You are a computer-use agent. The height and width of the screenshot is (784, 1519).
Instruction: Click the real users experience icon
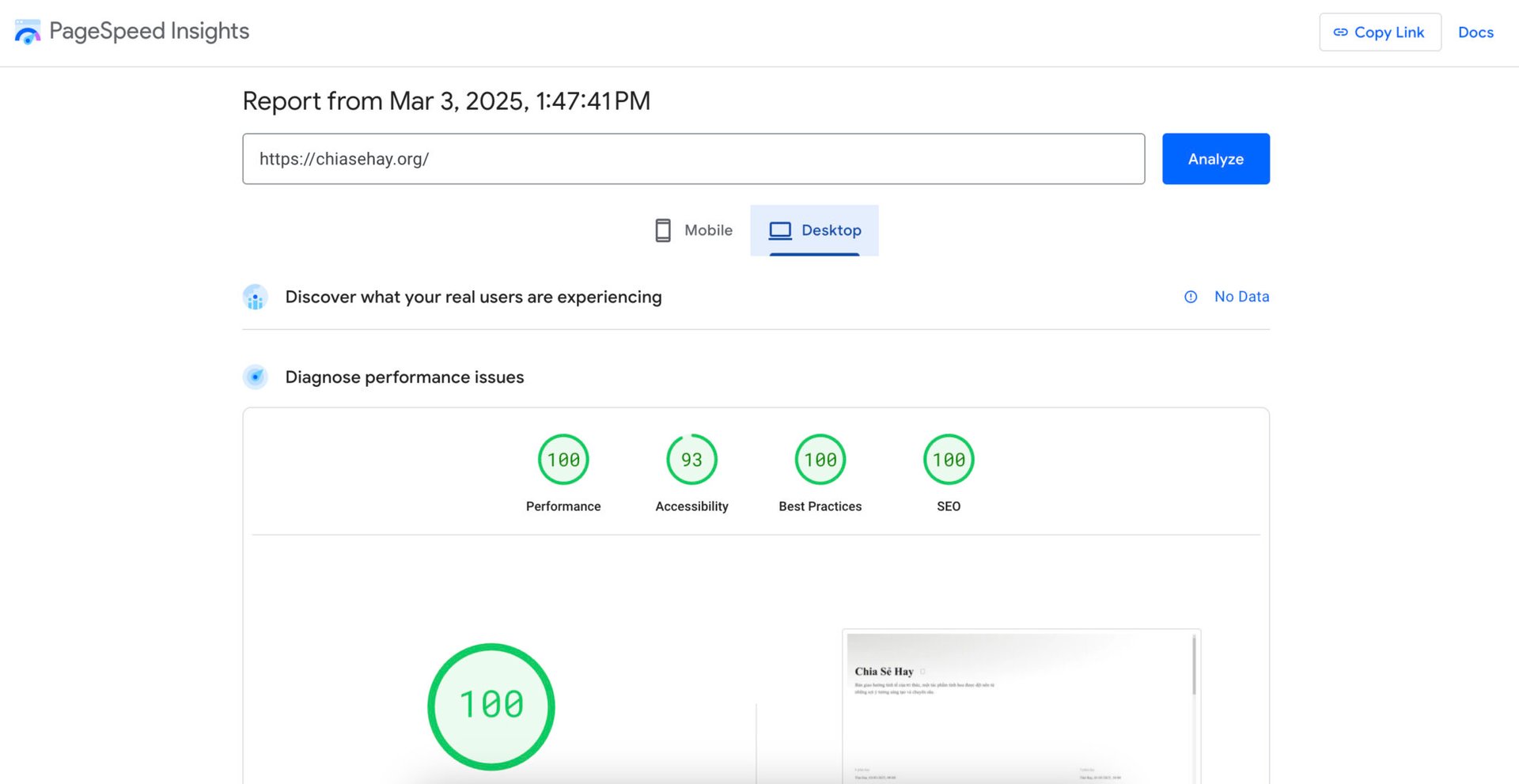[x=255, y=297]
